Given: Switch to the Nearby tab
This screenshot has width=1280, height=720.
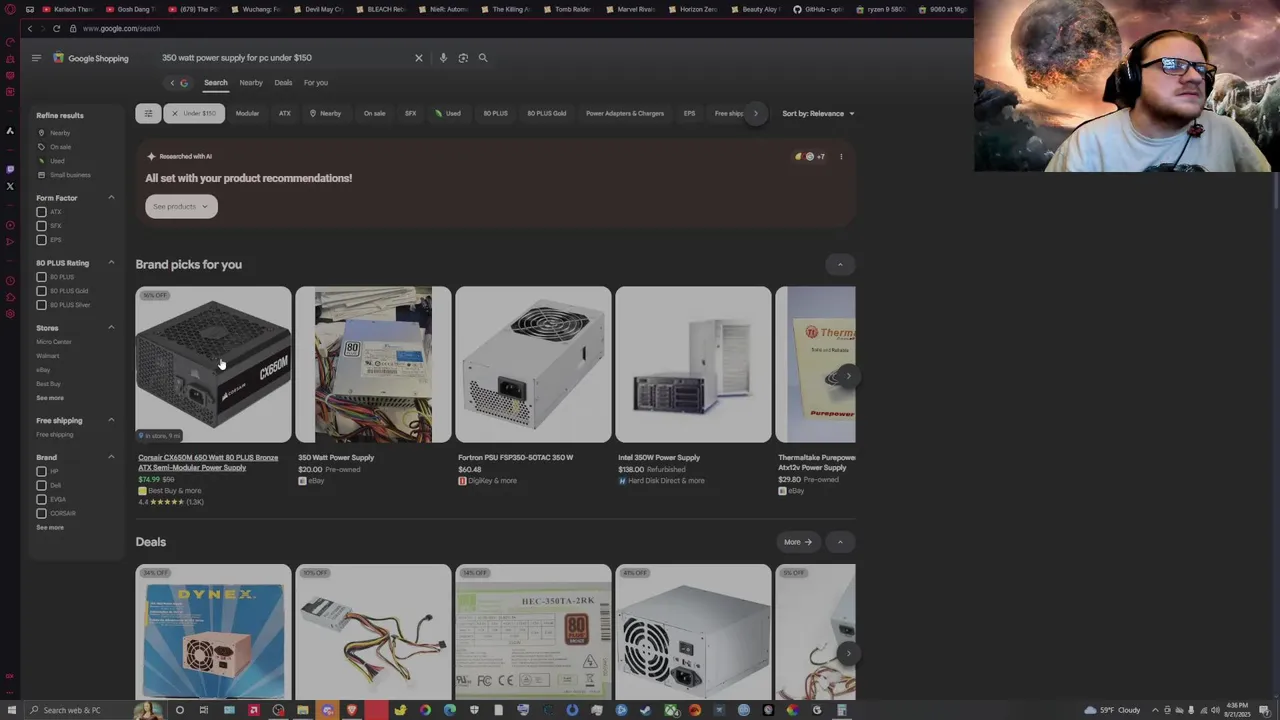Looking at the screenshot, I should click(251, 83).
